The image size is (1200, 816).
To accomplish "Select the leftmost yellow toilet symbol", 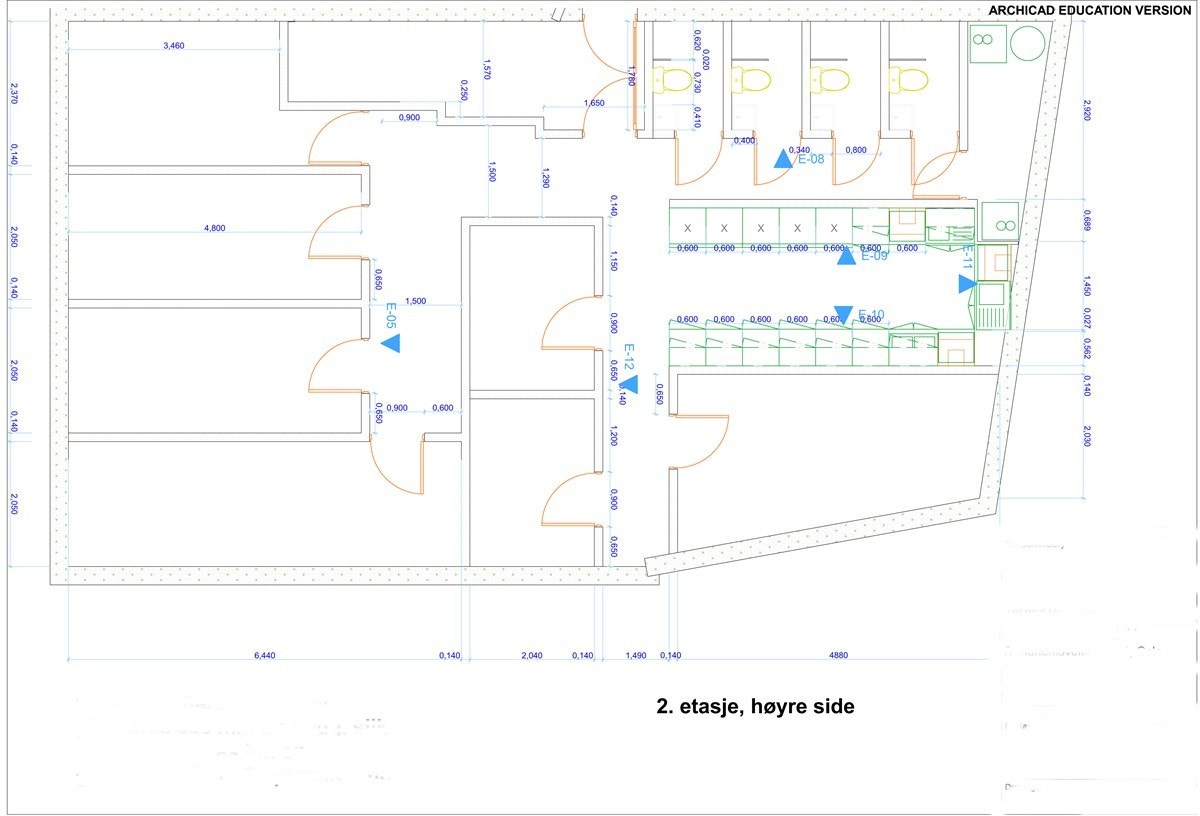I will click(x=676, y=78).
